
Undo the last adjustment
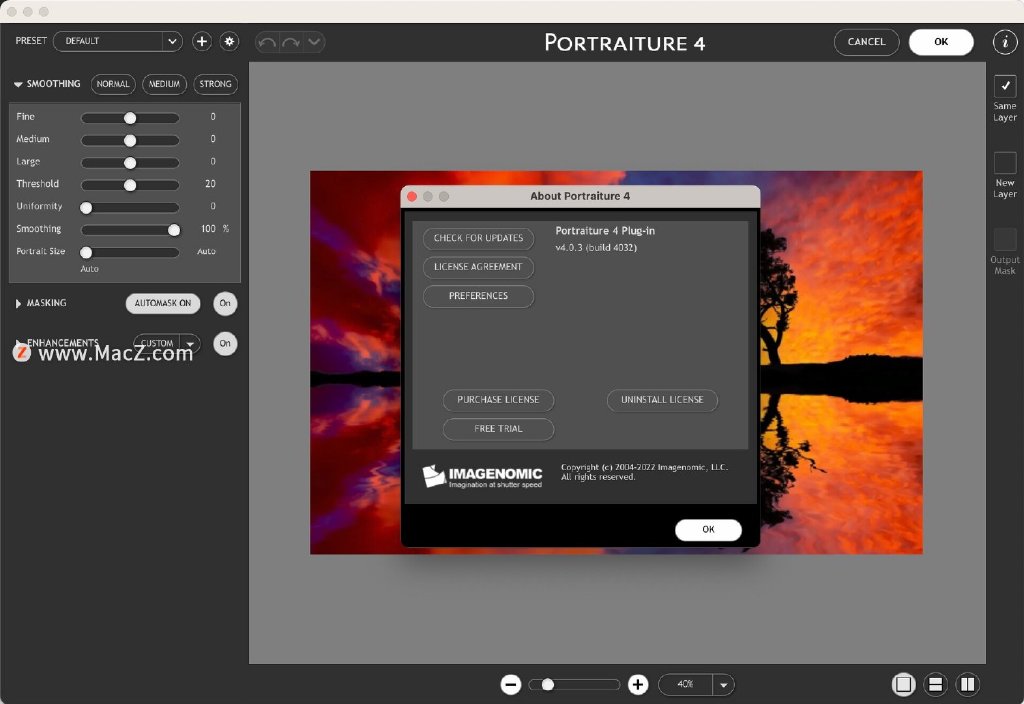(x=266, y=42)
